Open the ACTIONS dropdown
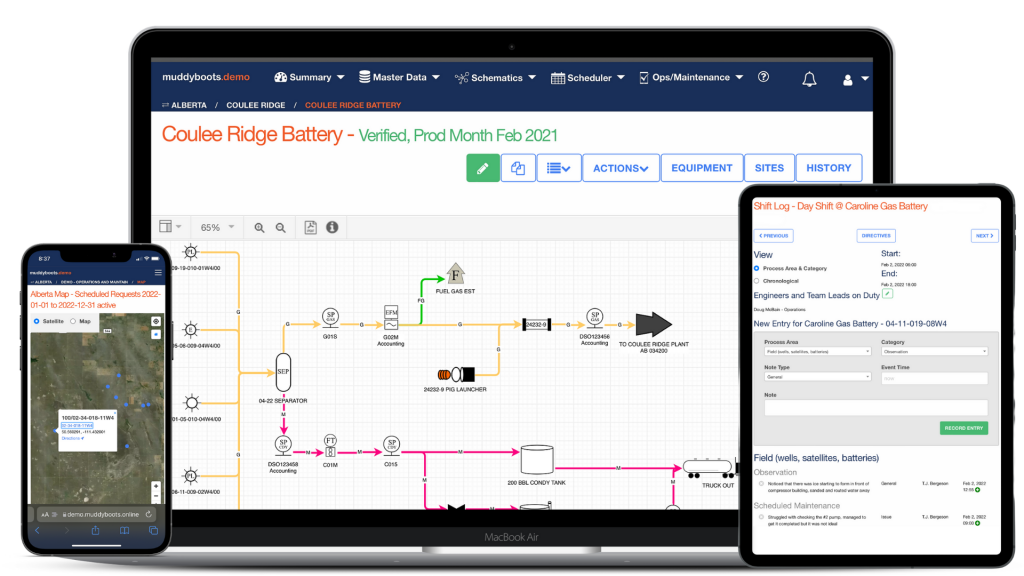The image size is (1024, 576). click(x=620, y=168)
